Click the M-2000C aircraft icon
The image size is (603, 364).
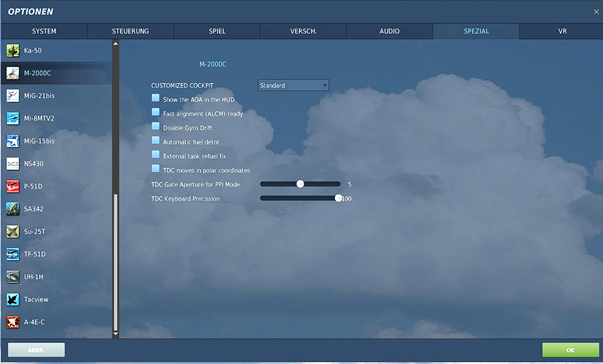13,73
